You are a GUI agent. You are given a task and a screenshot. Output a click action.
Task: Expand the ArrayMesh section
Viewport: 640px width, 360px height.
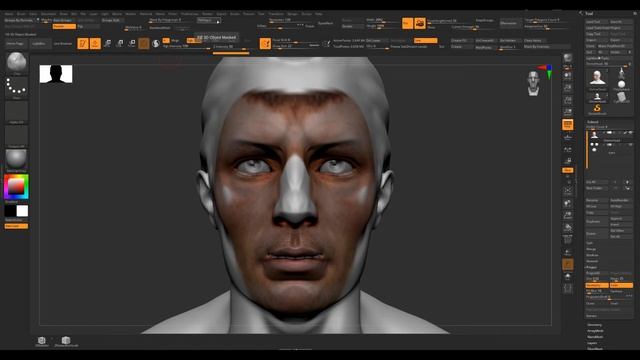[595, 331]
